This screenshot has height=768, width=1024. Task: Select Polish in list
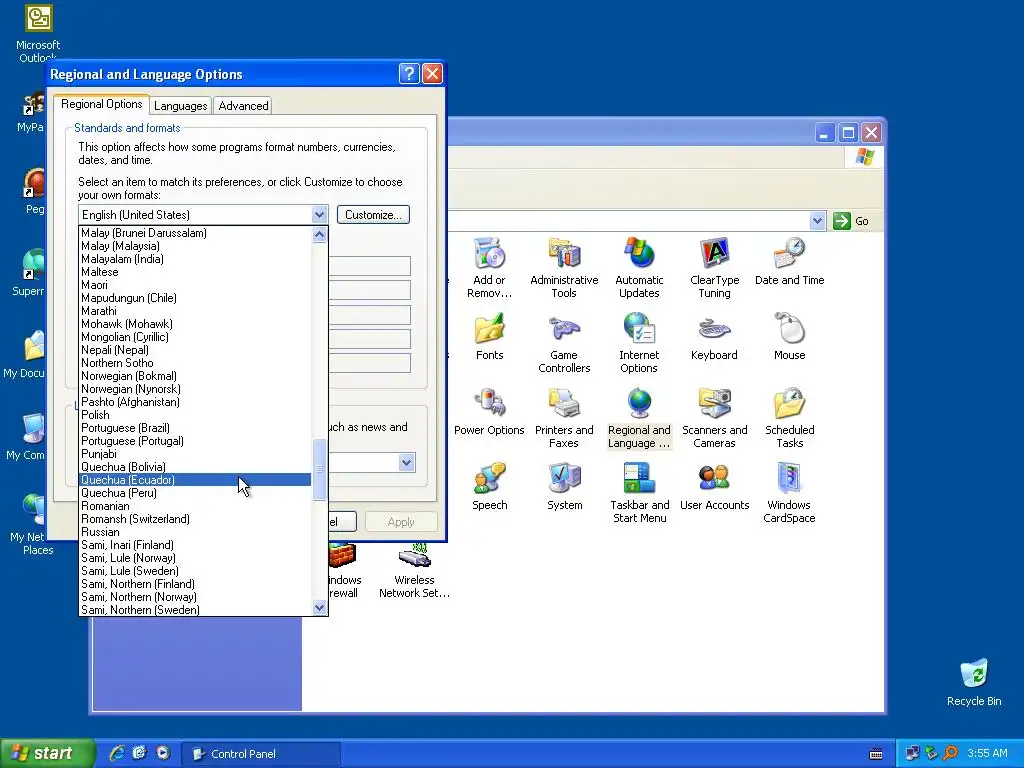(x=195, y=415)
